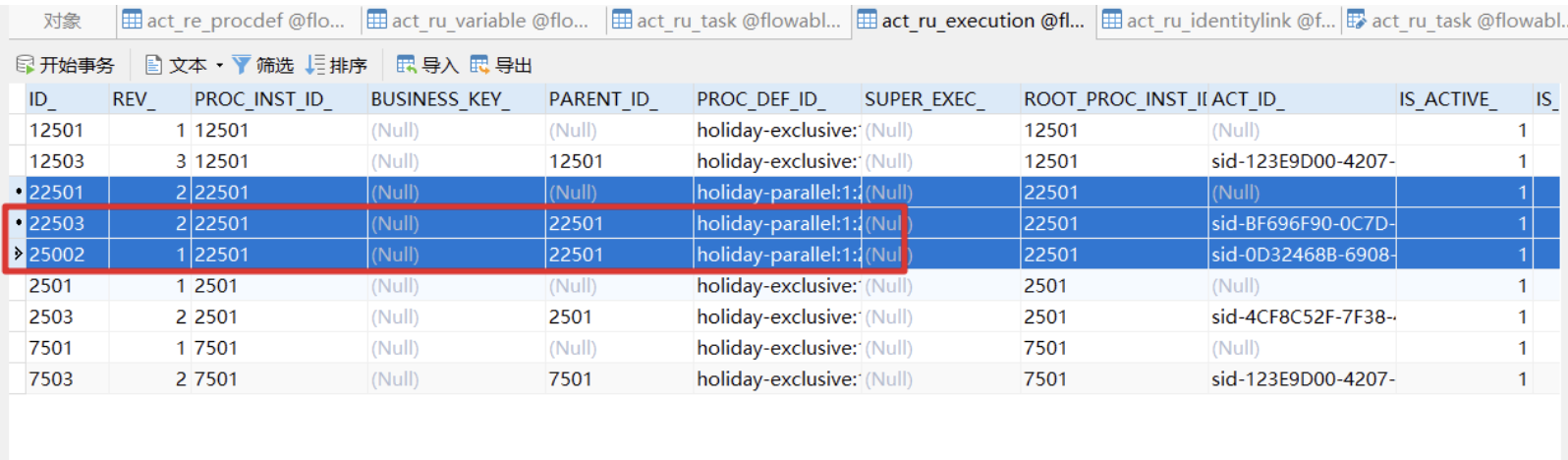Click the Sort (排序) icon
1568x460 pixels.
[314, 65]
